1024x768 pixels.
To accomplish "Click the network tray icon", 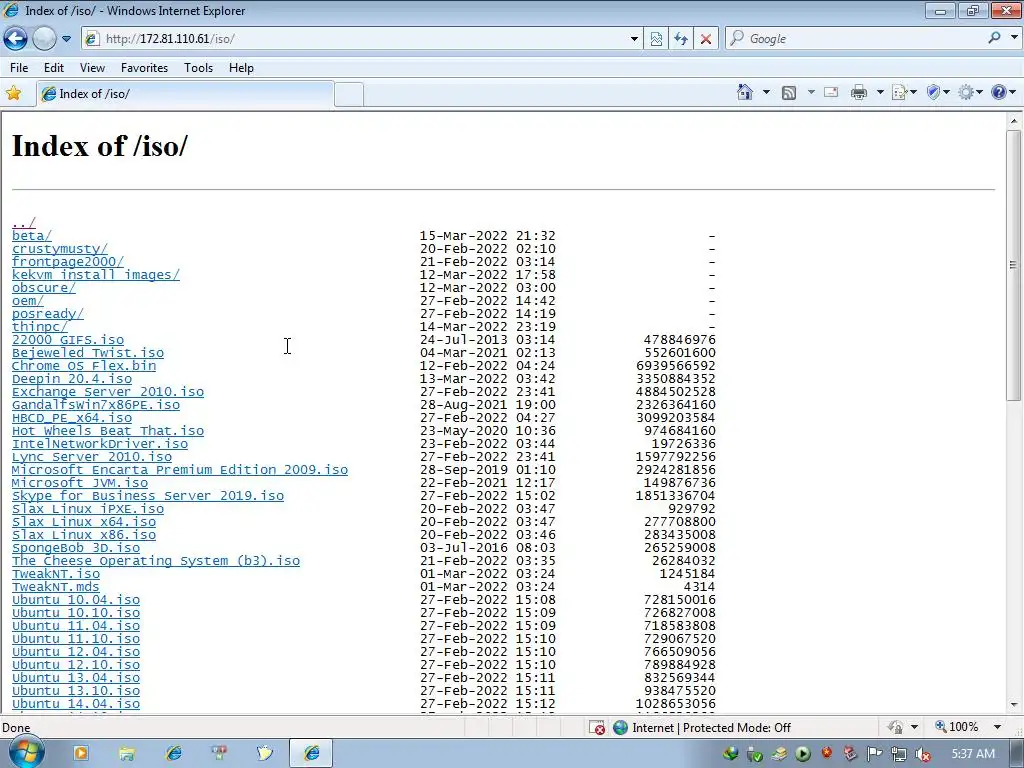I will point(899,754).
